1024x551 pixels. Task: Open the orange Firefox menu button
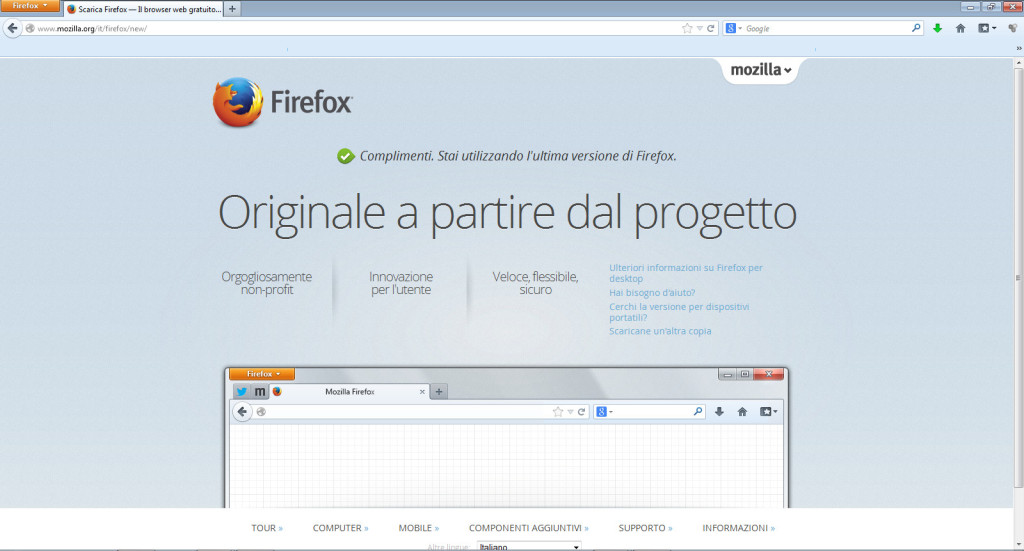click(29, 6)
